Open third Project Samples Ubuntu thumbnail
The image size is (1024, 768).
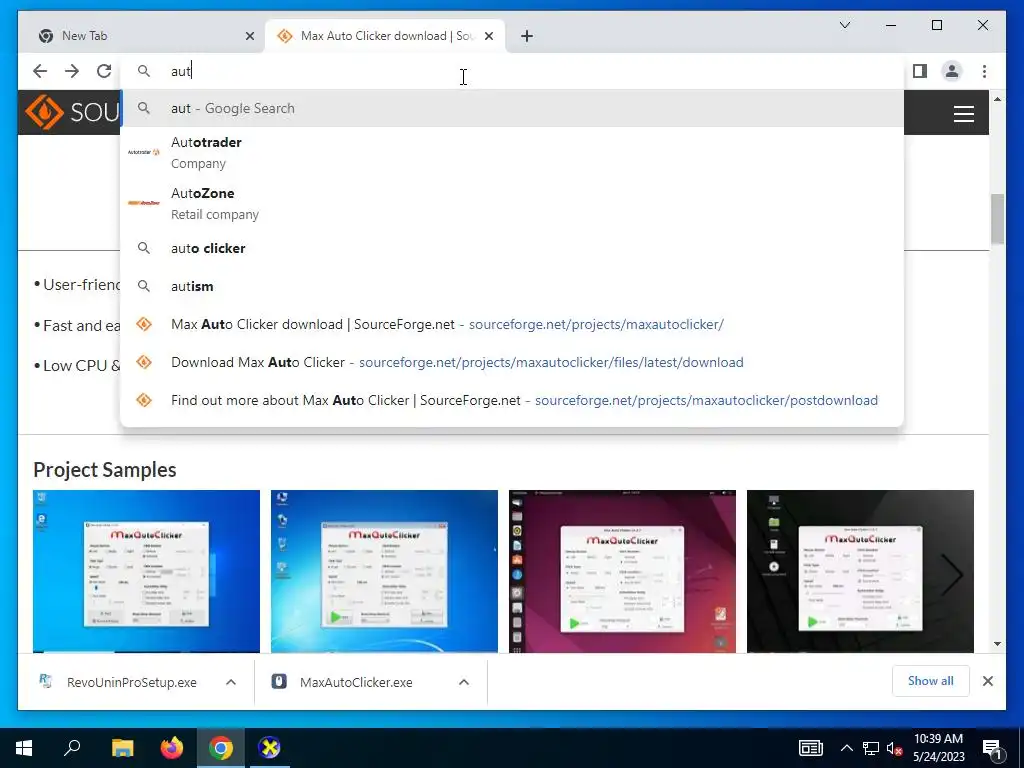[622, 571]
